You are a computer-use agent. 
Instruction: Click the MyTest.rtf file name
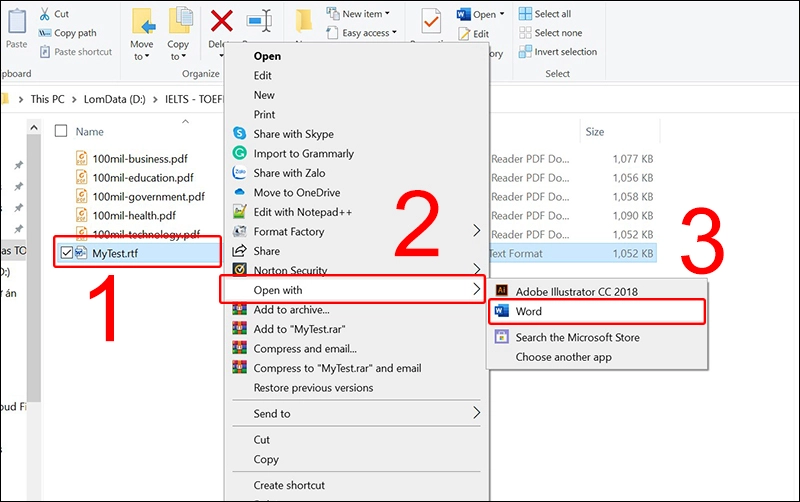(x=115, y=253)
